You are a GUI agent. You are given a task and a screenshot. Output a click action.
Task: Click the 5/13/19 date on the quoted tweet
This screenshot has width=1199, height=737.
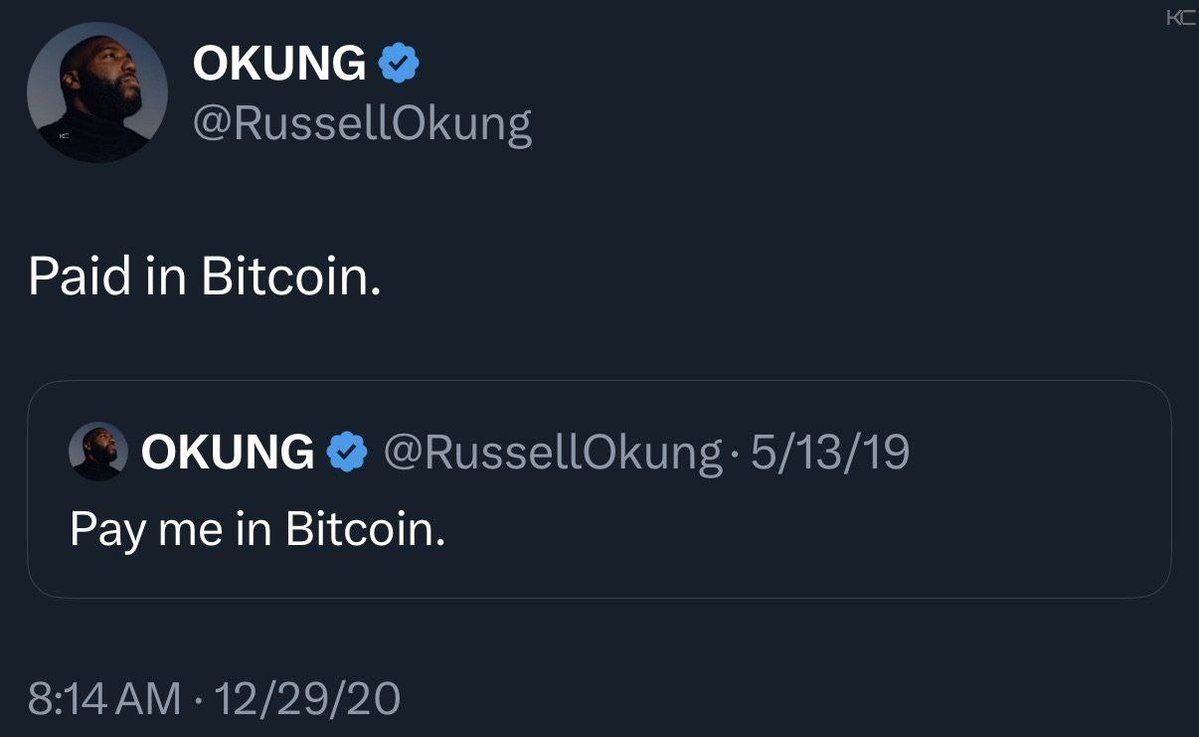(x=830, y=452)
